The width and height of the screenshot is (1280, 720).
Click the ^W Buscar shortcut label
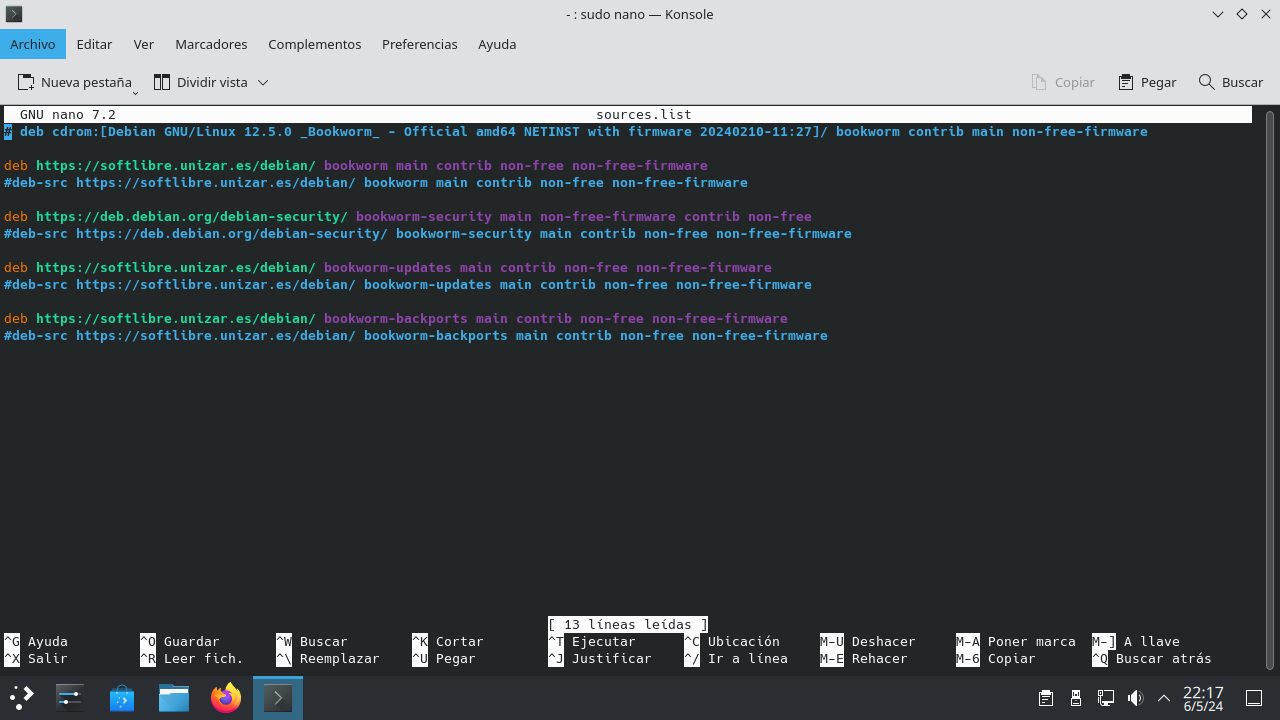(312, 642)
